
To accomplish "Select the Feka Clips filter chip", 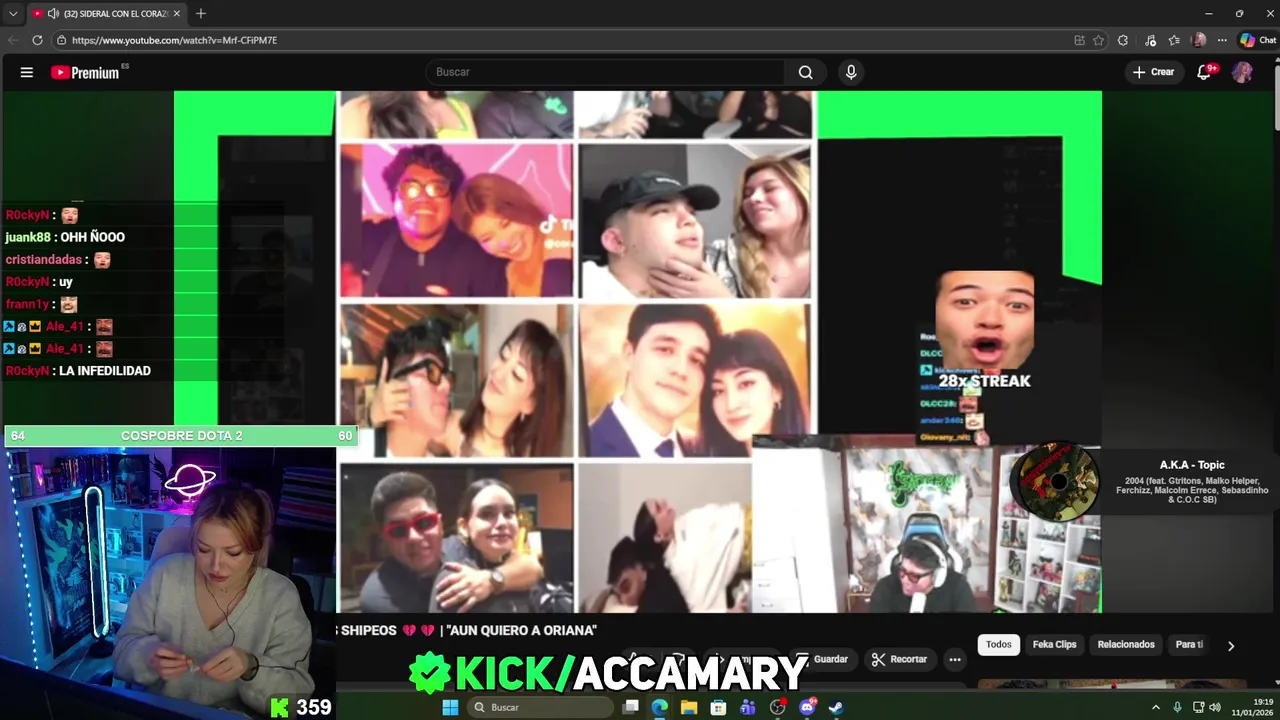I will [x=1054, y=645].
